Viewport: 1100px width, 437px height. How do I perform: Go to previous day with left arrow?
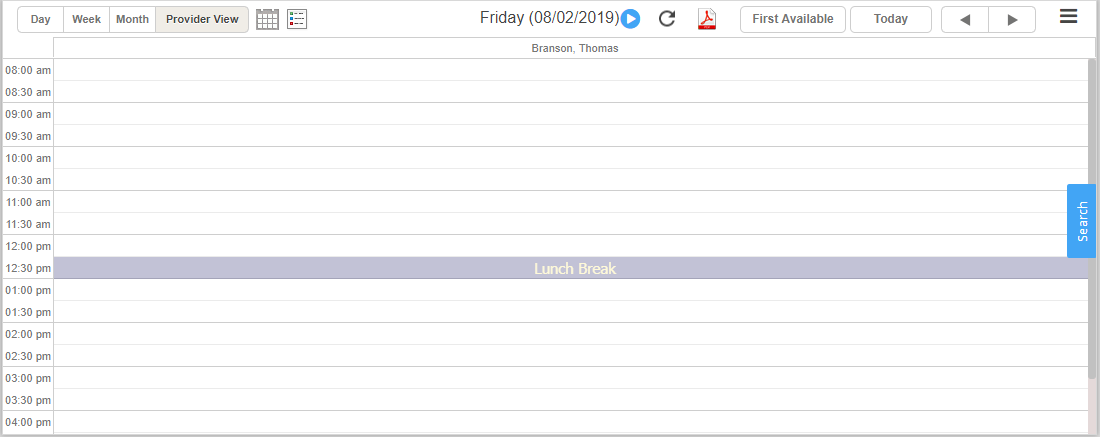click(x=965, y=20)
